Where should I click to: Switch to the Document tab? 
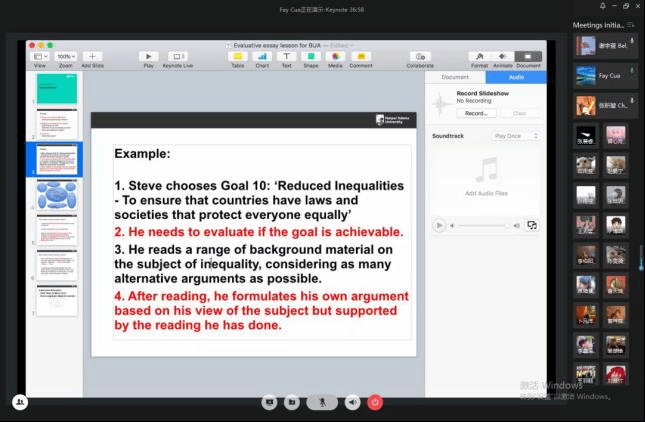455,77
